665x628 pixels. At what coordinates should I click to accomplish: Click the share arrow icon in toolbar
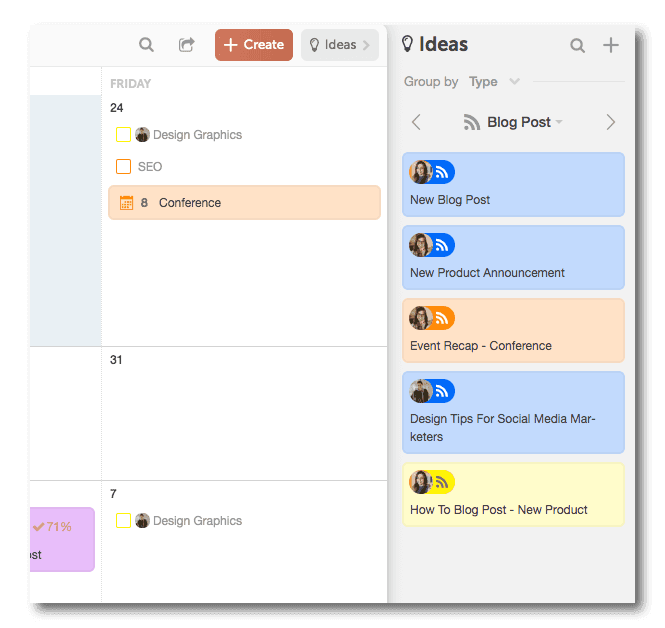[186, 45]
